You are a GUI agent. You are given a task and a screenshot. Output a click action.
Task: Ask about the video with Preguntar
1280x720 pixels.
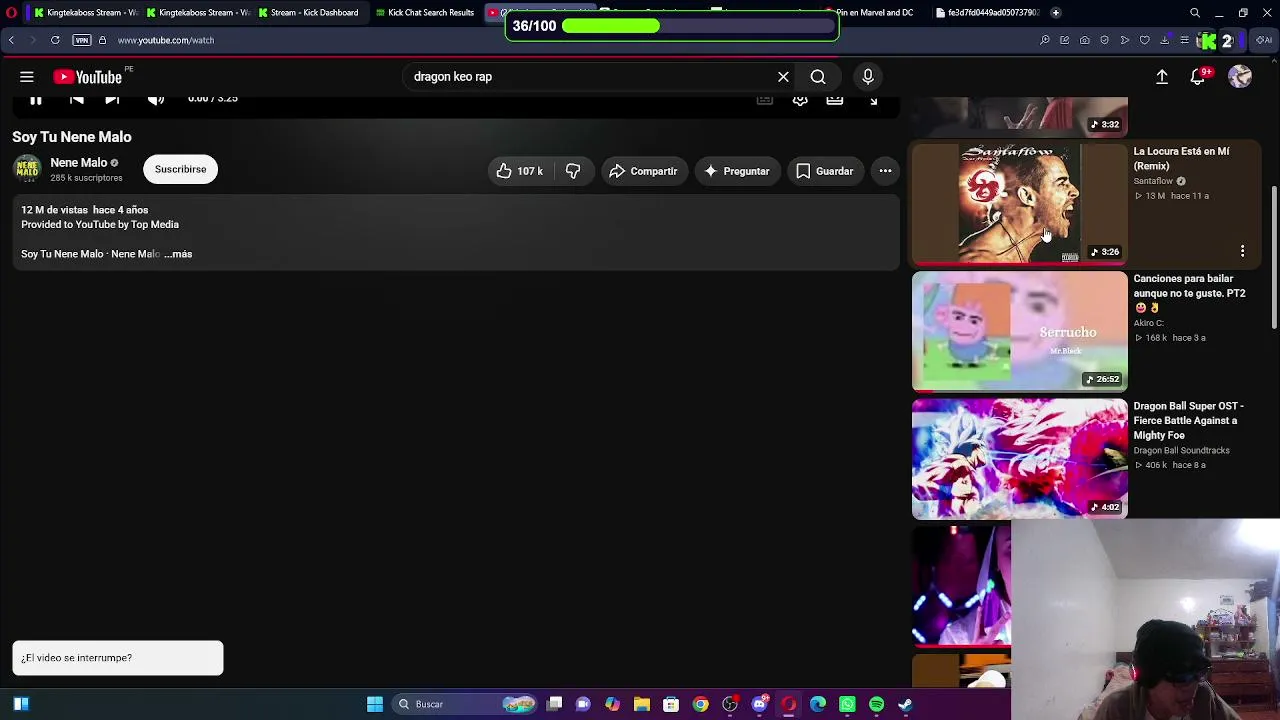pyautogui.click(x=736, y=171)
